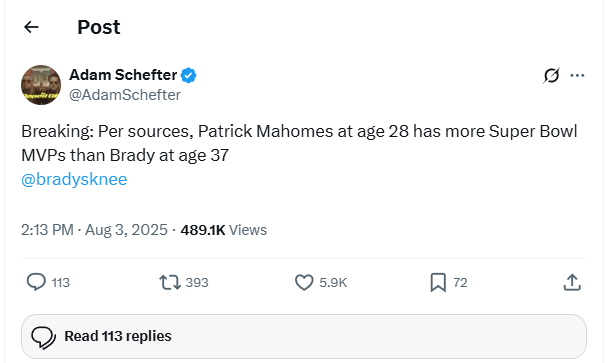Click the 5.9K likes count

333,283
